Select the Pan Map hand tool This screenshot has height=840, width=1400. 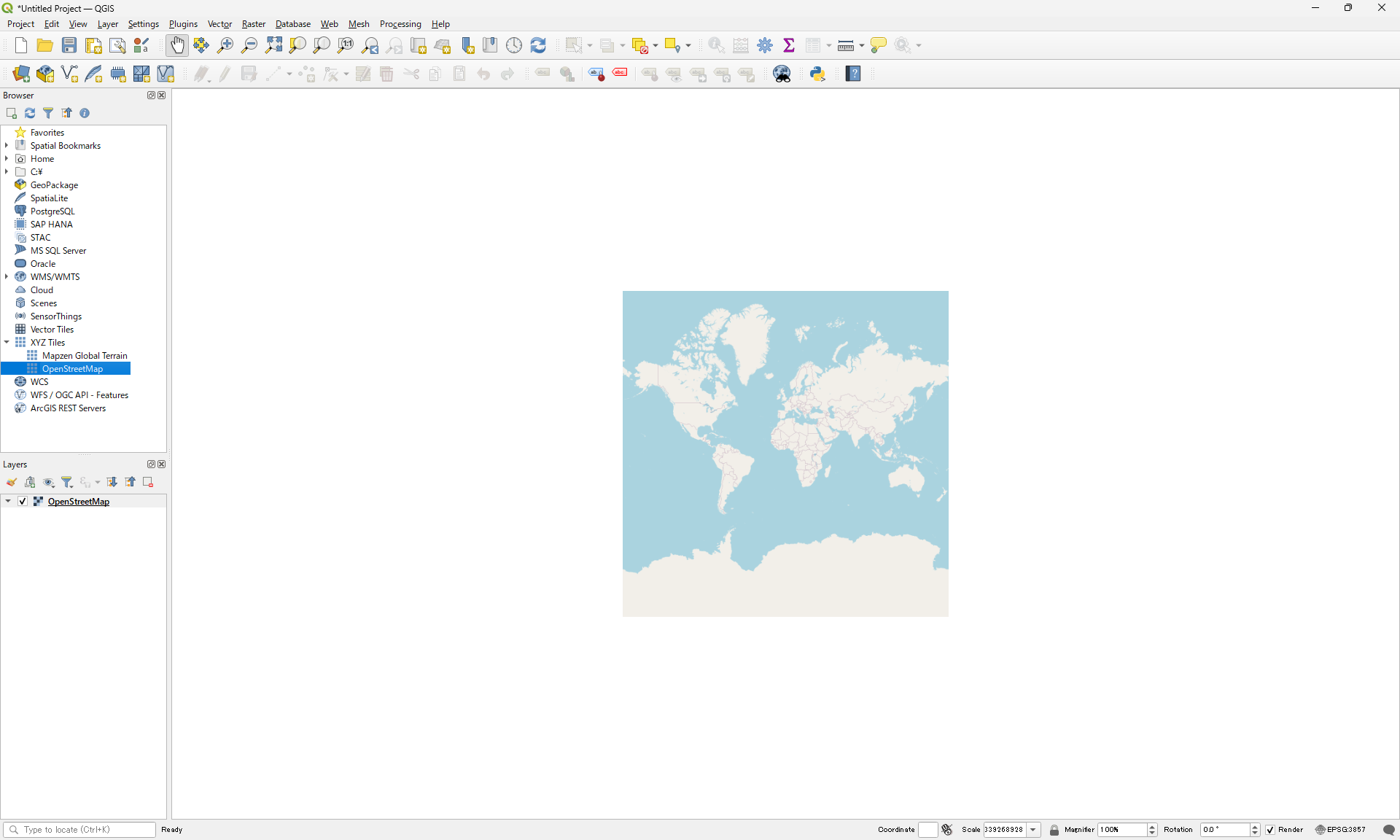(177, 45)
